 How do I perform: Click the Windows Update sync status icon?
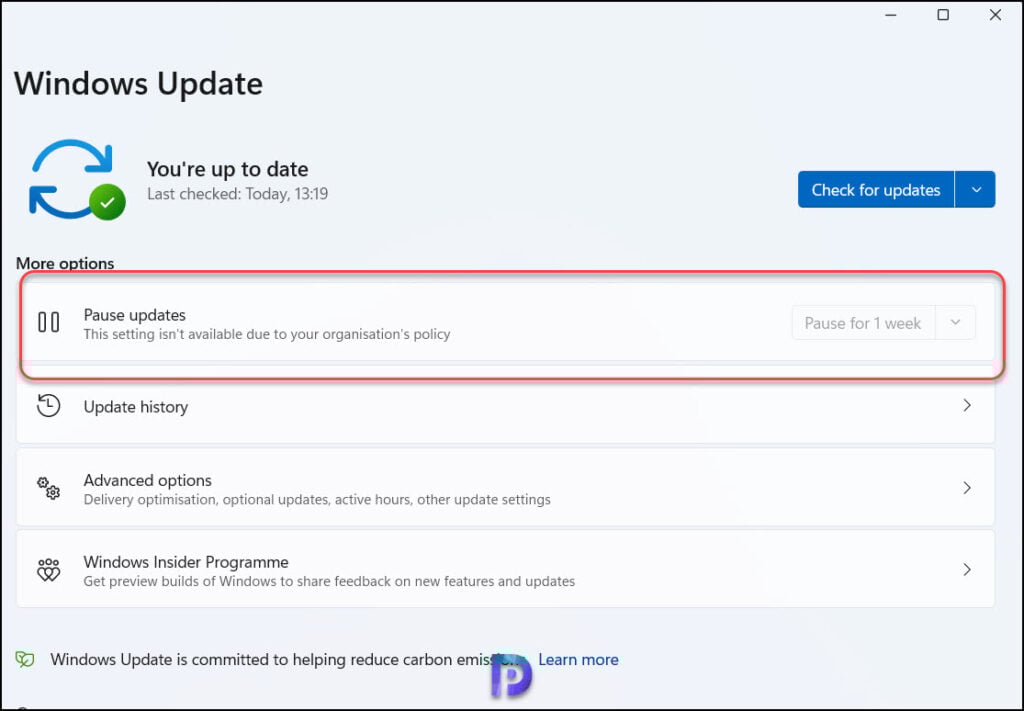76,180
